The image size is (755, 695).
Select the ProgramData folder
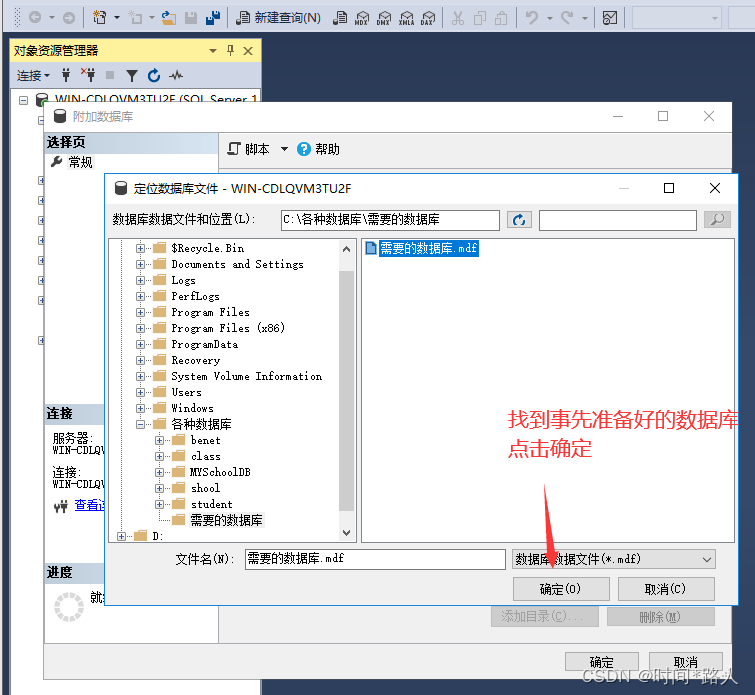205,344
